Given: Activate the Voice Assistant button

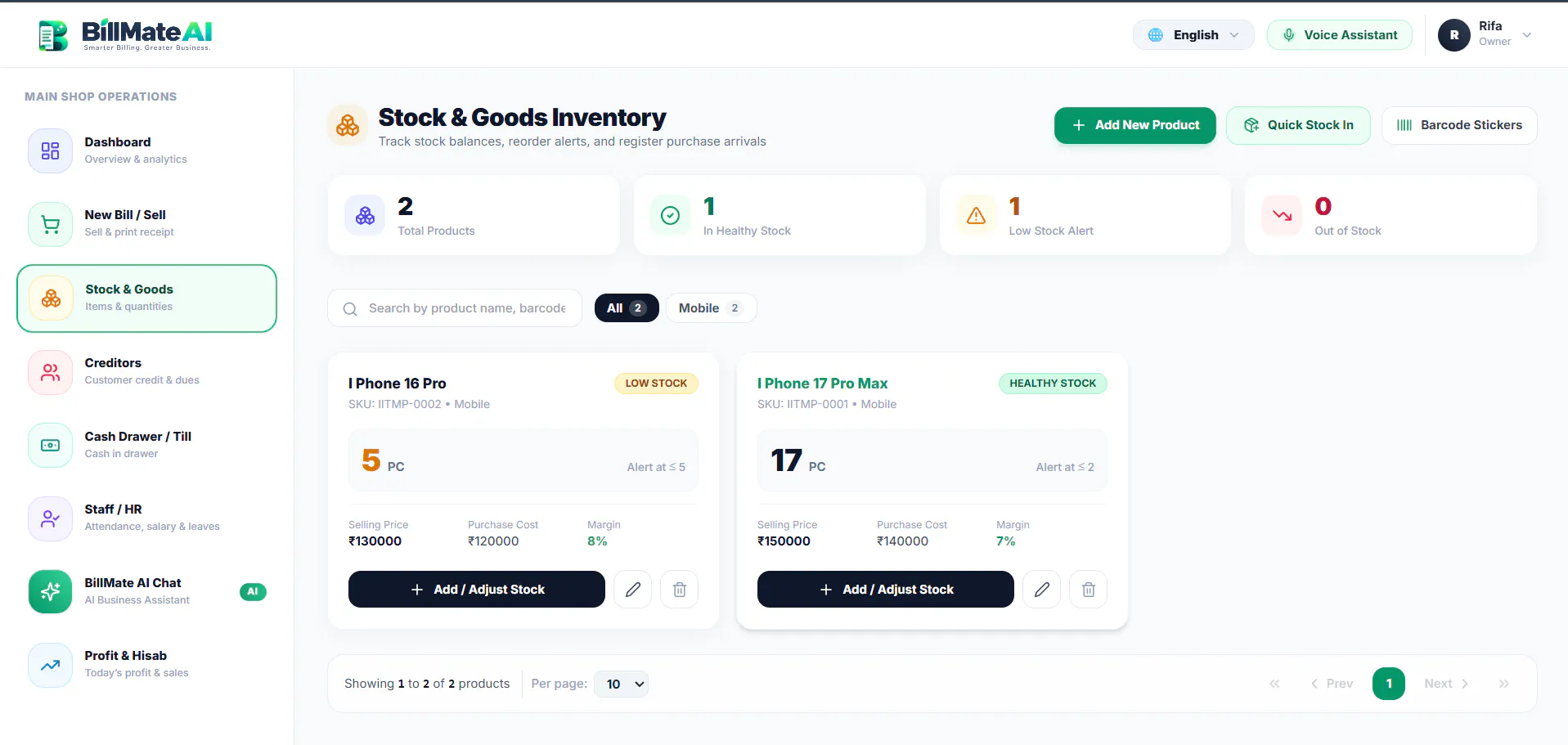Looking at the screenshot, I should [x=1340, y=35].
